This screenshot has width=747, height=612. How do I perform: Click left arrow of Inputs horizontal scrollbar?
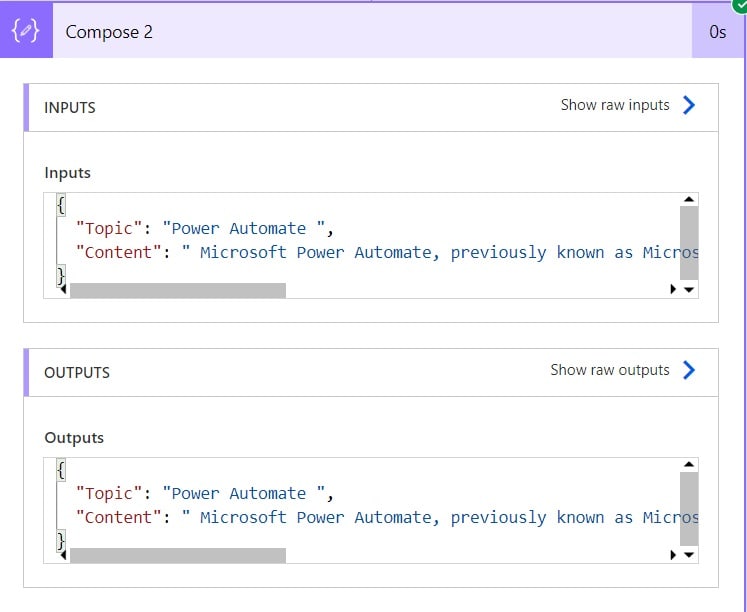point(63,290)
